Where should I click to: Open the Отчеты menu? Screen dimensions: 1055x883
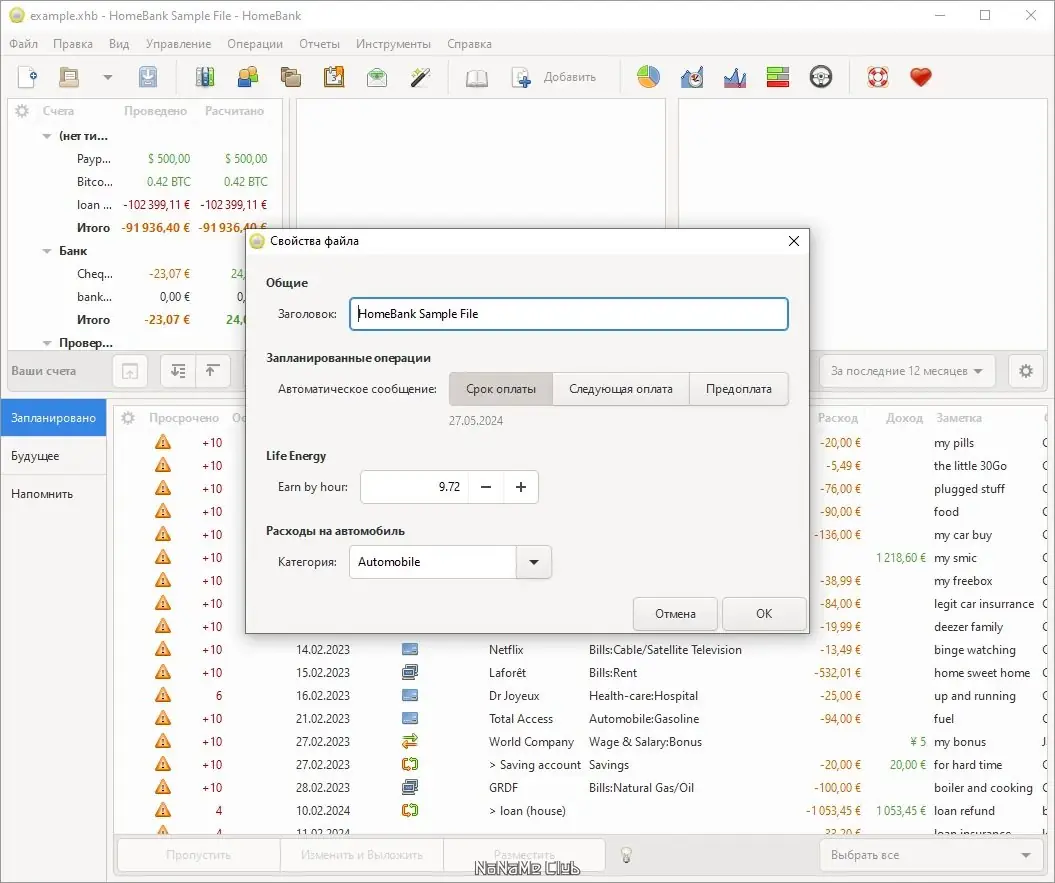point(320,44)
